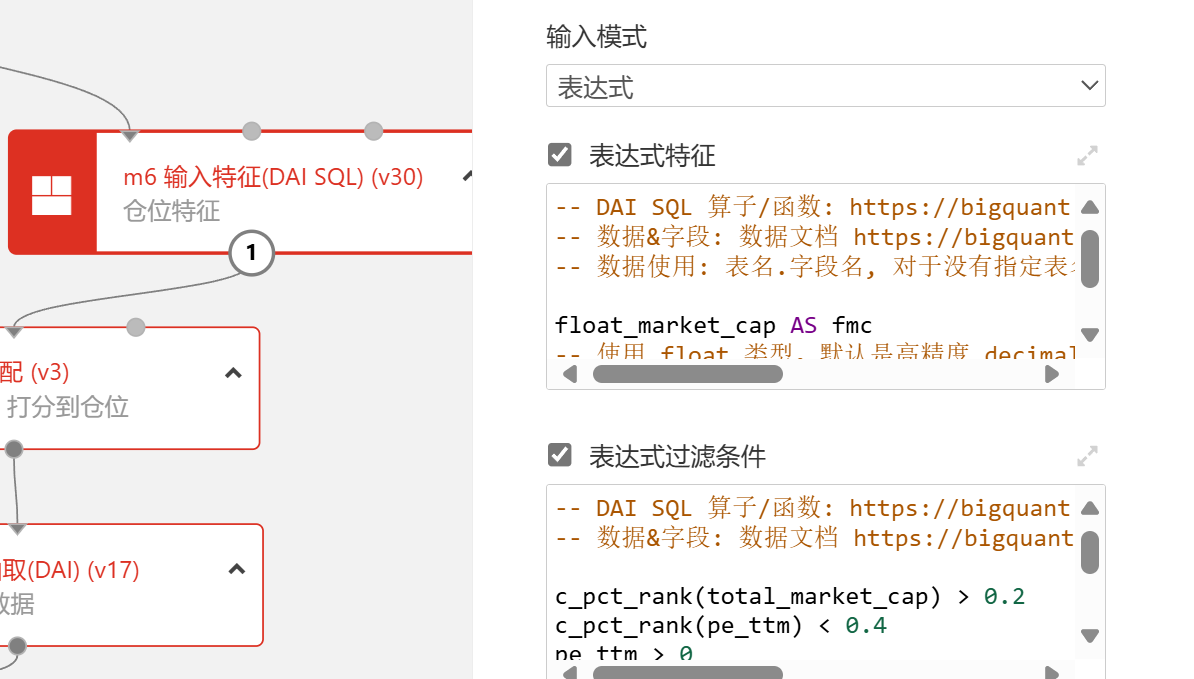Screen dimensions: 1194x679
Task: Select the (DAI) (v17) data module node
Action: [x=131, y=585]
